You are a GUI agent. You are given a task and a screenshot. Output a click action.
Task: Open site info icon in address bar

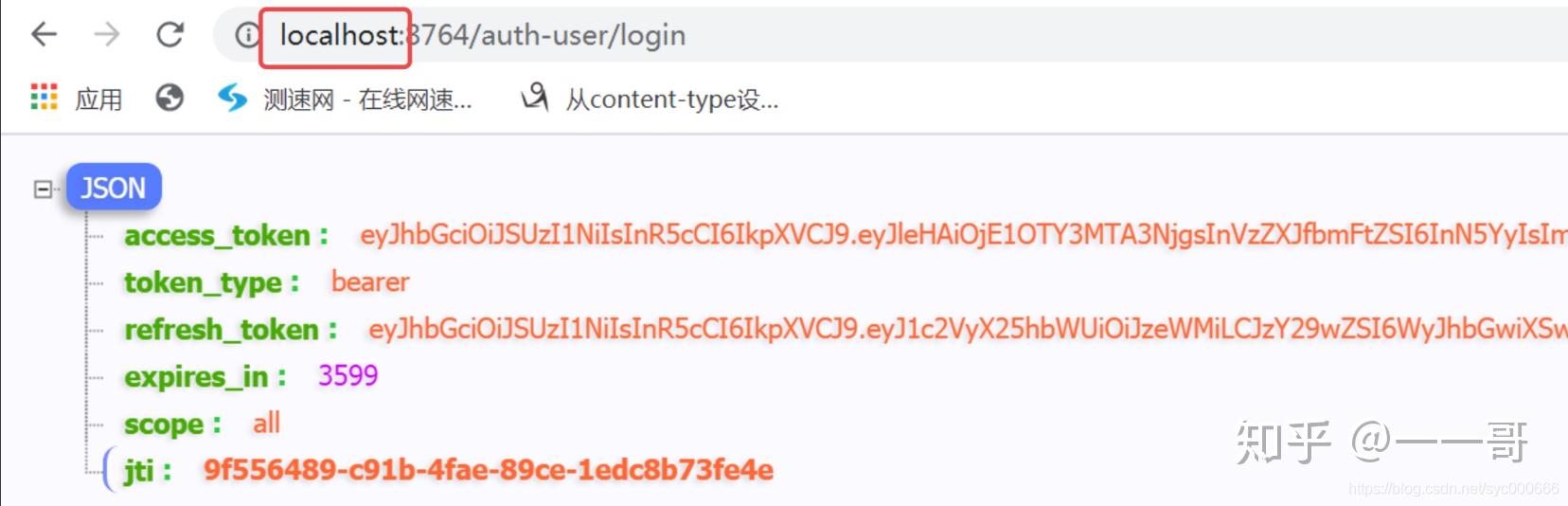pyautogui.click(x=246, y=35)
